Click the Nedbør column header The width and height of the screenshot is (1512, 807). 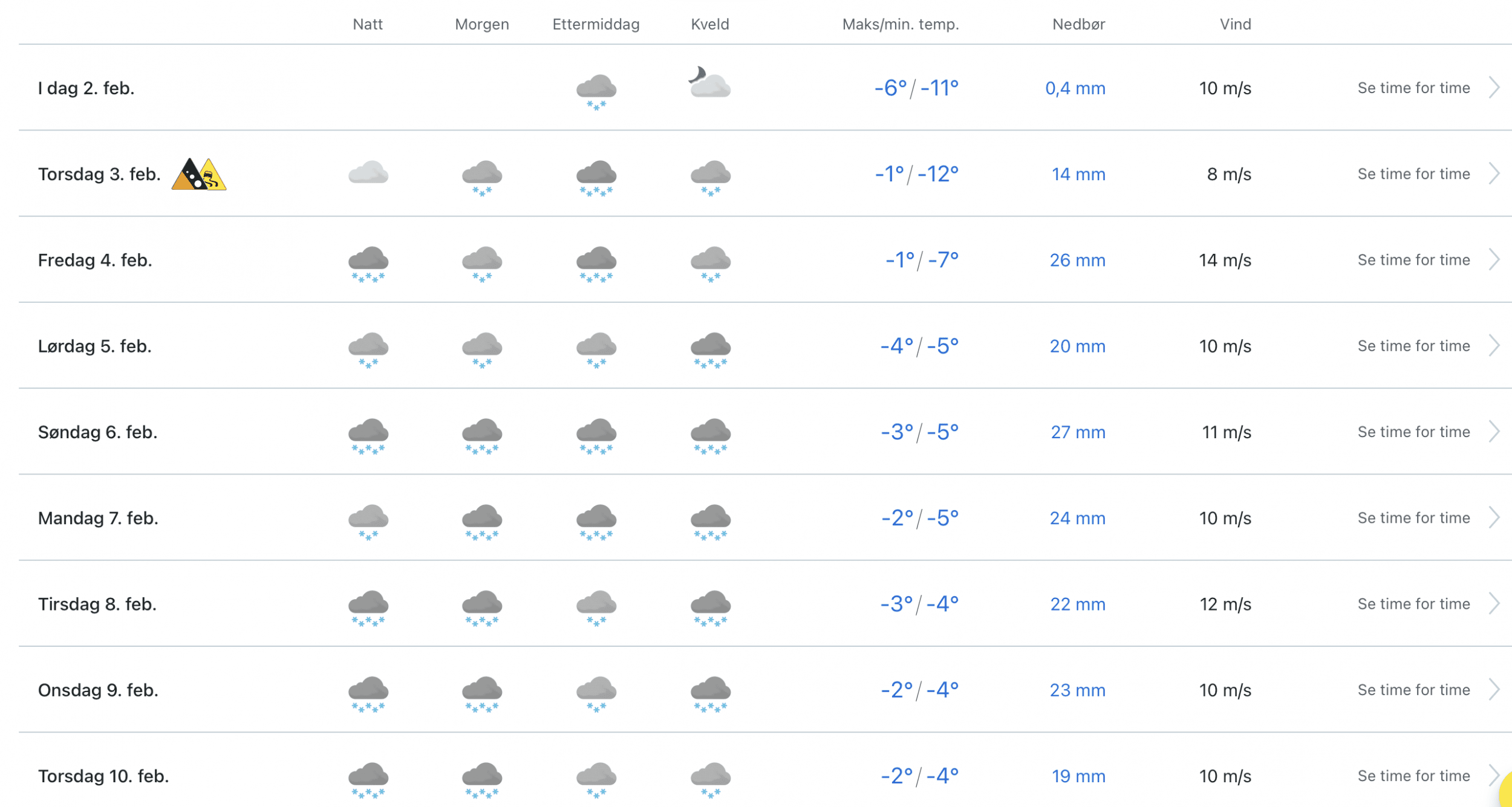(x=1078, y=24)
